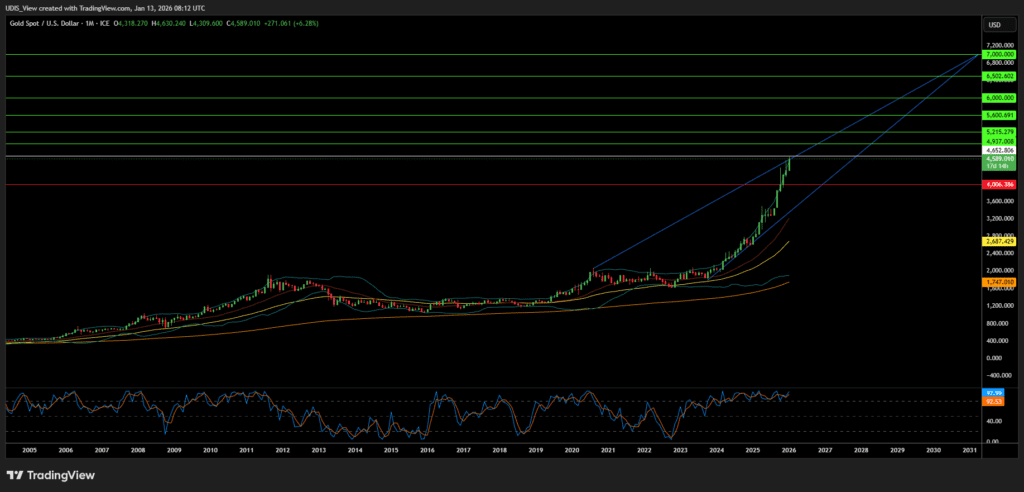Select the 6,502.602 price level label
This screenshot has height=492, width=1024.
tap(999, 76)
